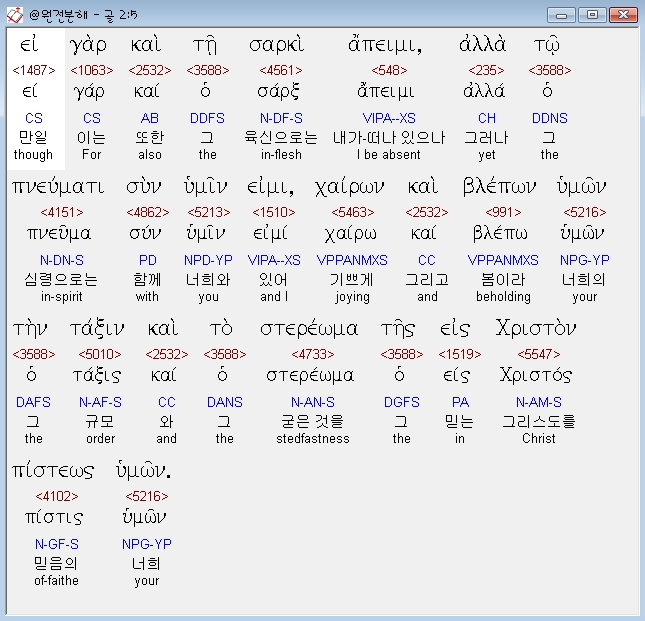Click the lemma σάρξ

coord(278,91)
